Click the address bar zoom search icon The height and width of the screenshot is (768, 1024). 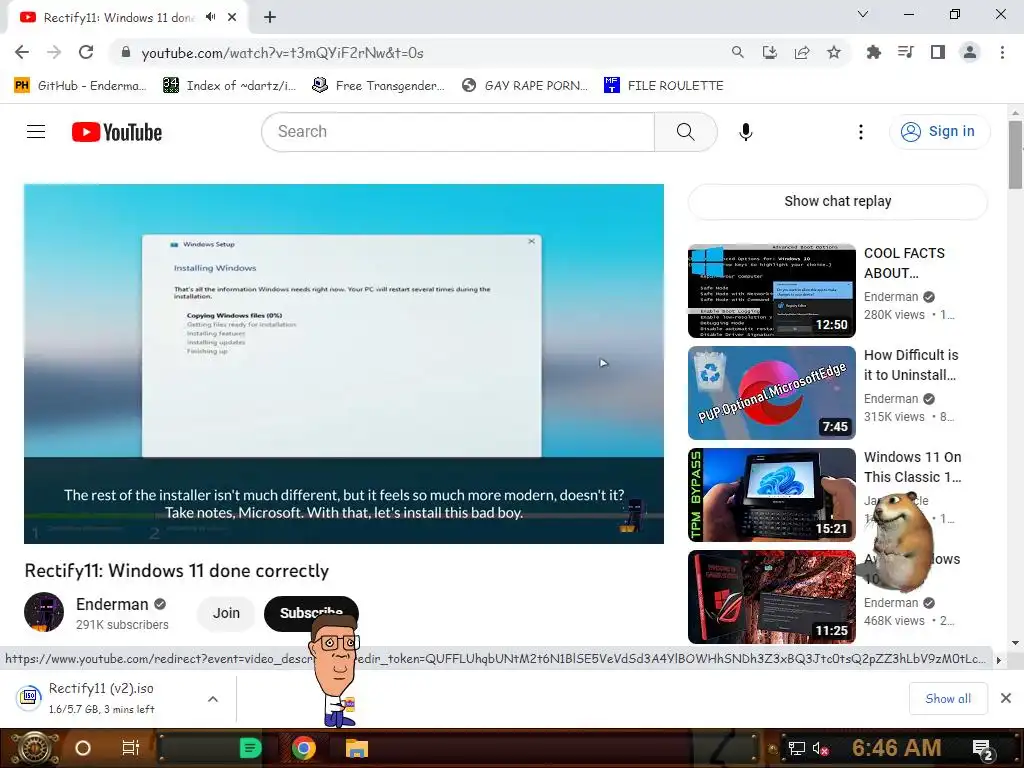[737, 52]
